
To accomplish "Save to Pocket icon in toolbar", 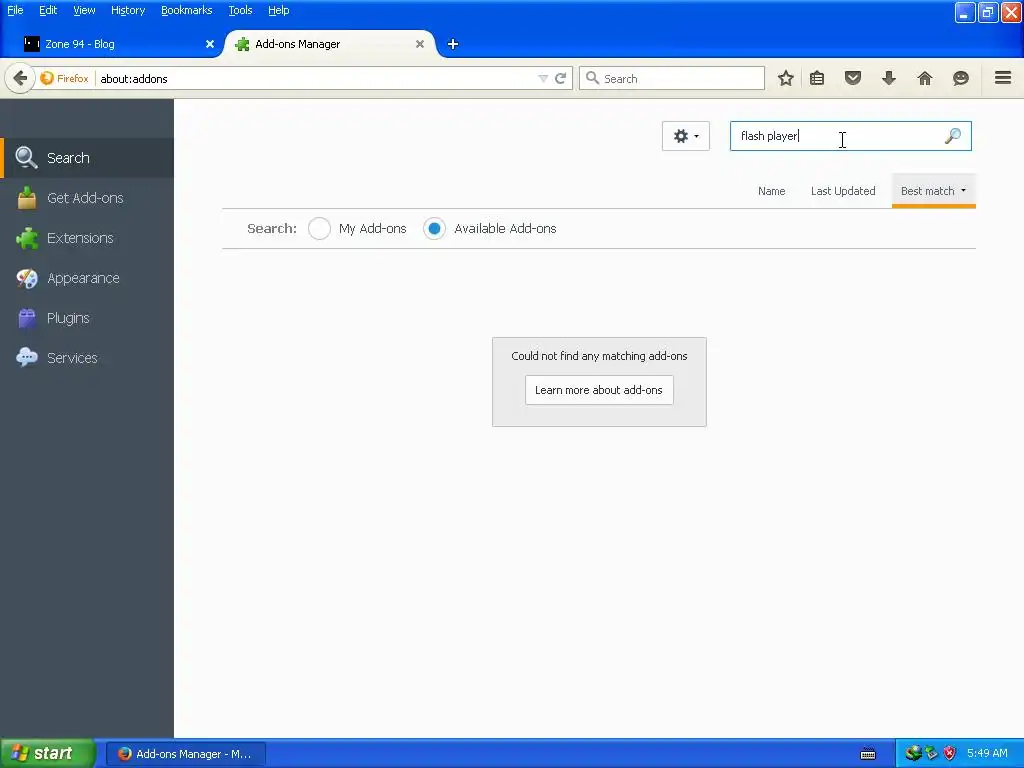I will tap(853, 78).
